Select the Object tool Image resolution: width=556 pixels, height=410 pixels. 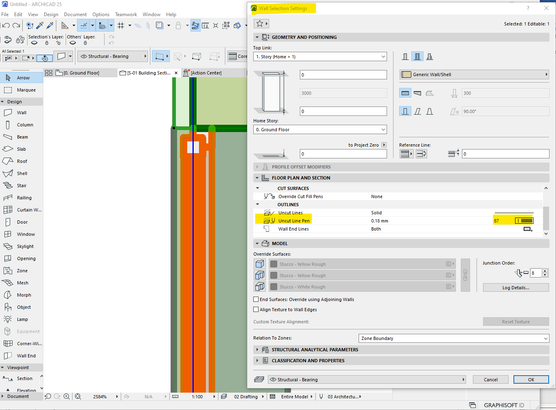pos(21,307)
